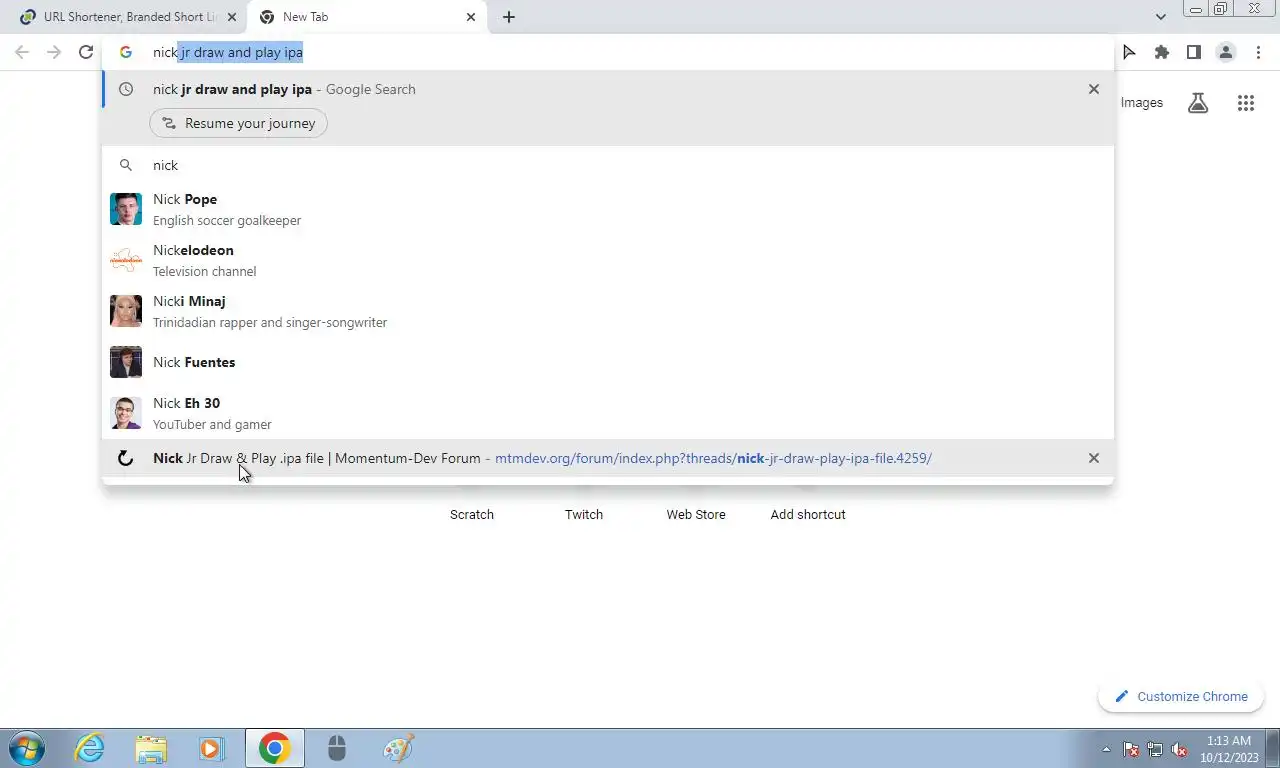Open Chrome's three-dot menu
The width and height of the screenshot is (1280, 768).
point(1257,52)
